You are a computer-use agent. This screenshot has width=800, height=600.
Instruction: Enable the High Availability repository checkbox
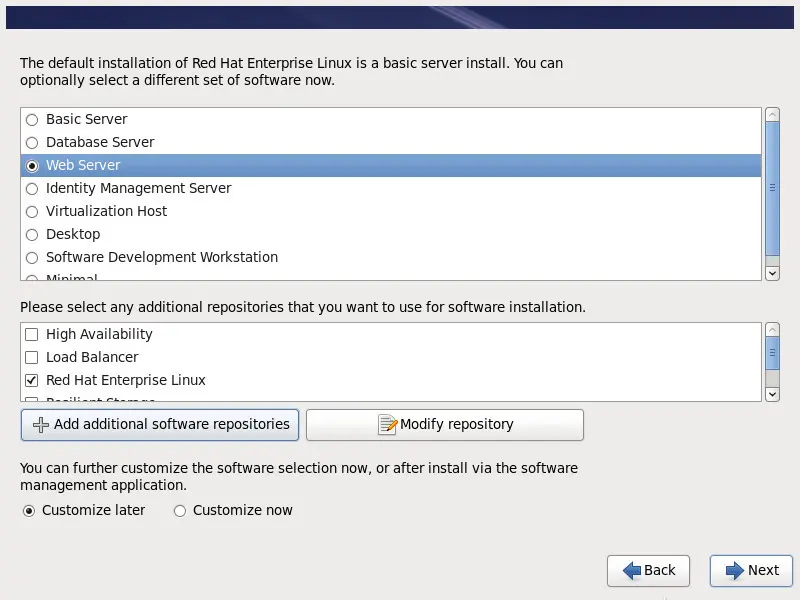point(32,334)
